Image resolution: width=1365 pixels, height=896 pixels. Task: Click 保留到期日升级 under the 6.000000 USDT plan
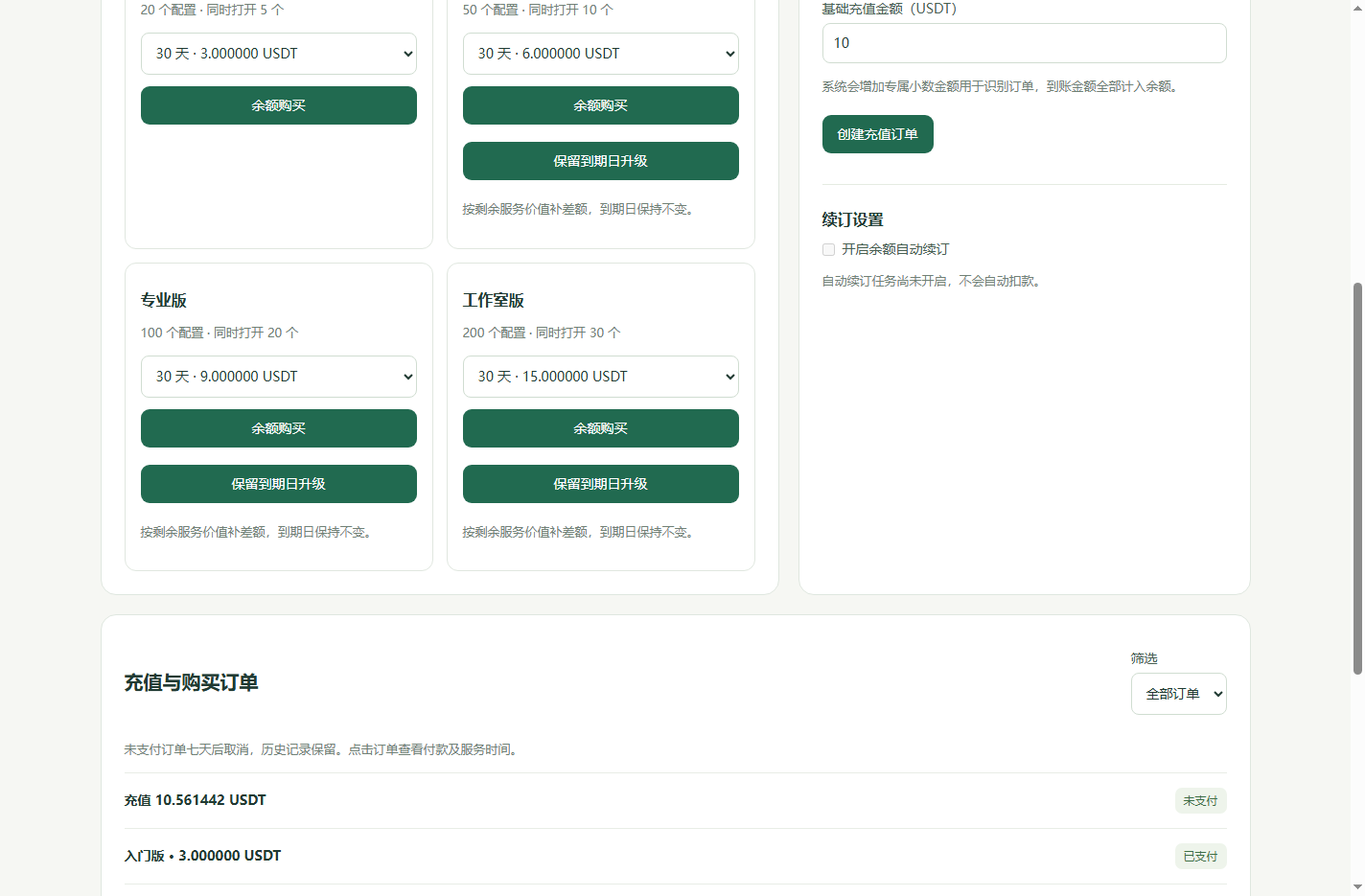pos(601,161)
